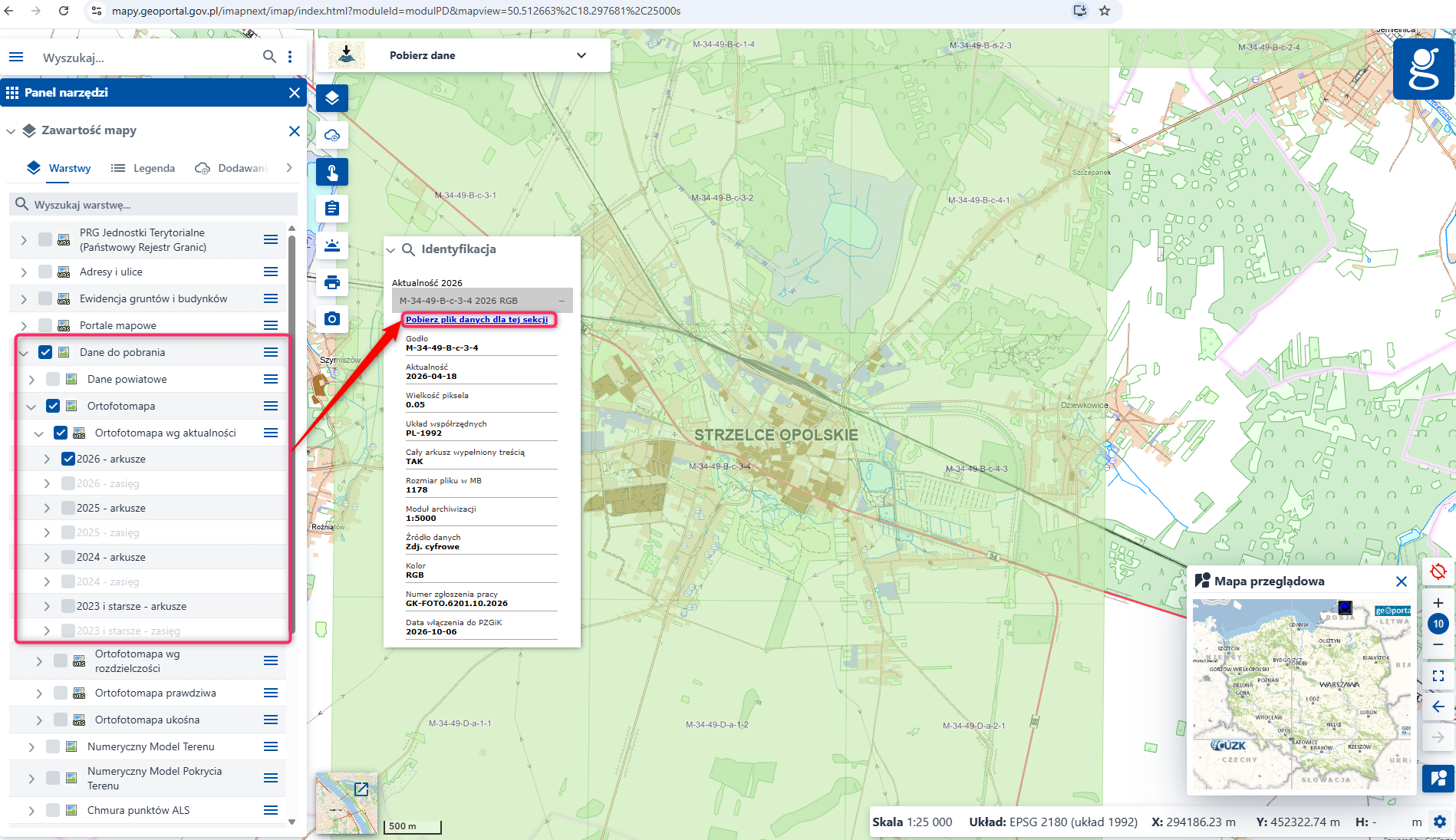Click the red GPS location icon
This screenshot has height=840, width=1456.
pos(1438,572)
